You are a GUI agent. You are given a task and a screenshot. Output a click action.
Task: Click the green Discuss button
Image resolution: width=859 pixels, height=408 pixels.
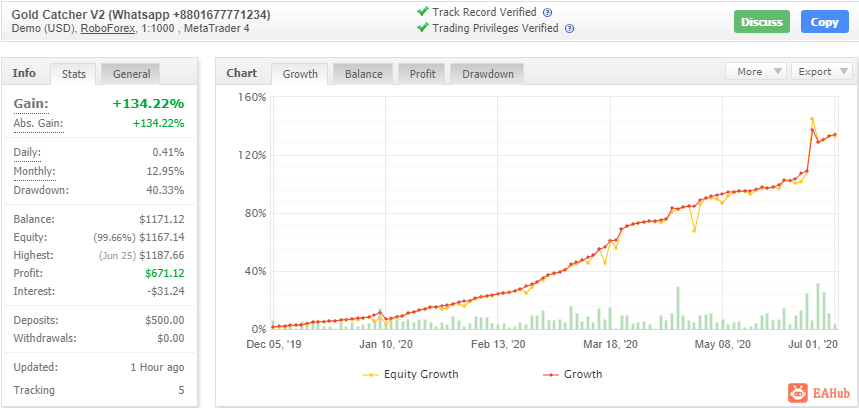click(762, 22)
